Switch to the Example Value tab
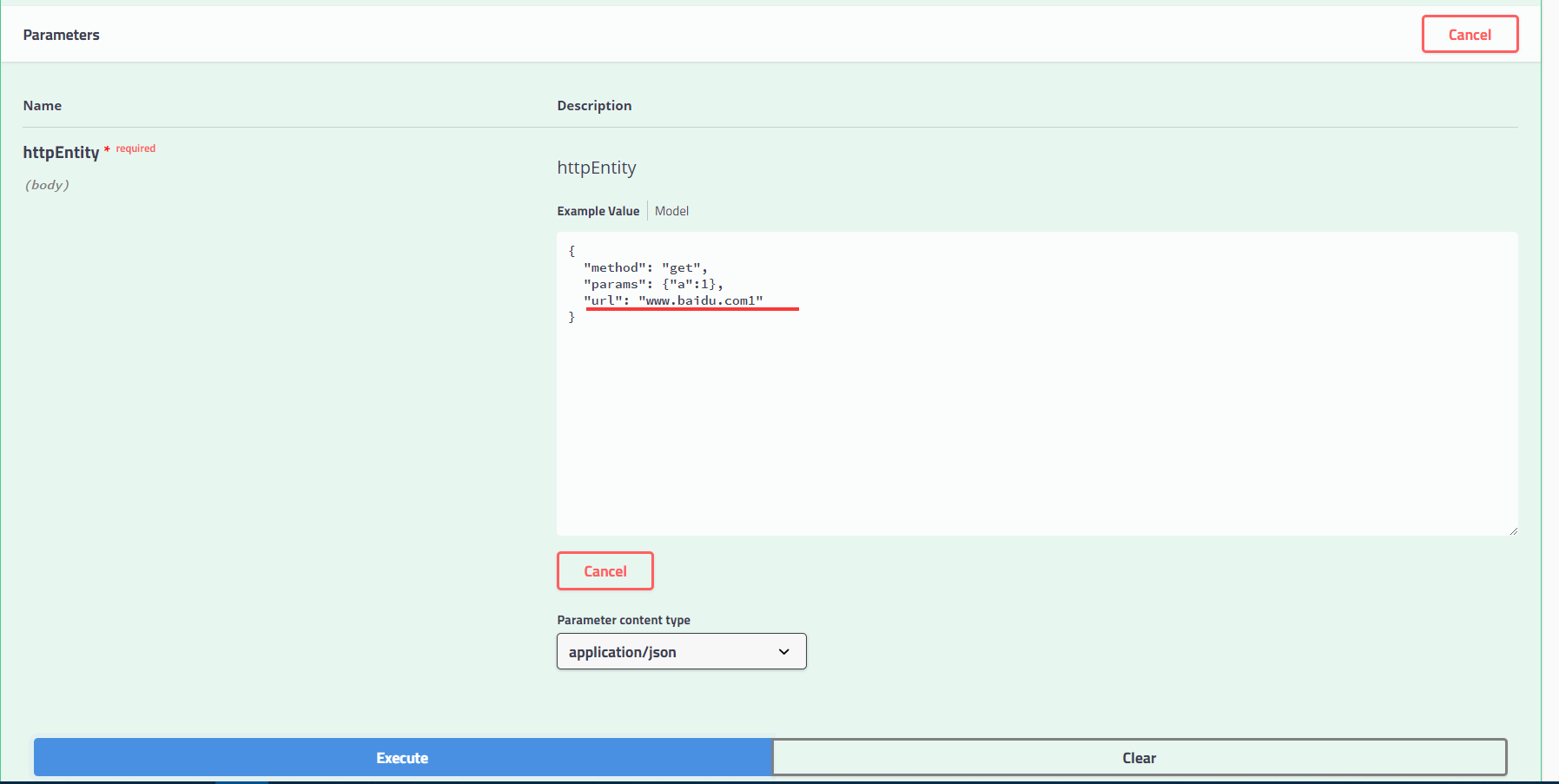The width and height of the screenshot is (1559, 784). click(x=598, y=211)
